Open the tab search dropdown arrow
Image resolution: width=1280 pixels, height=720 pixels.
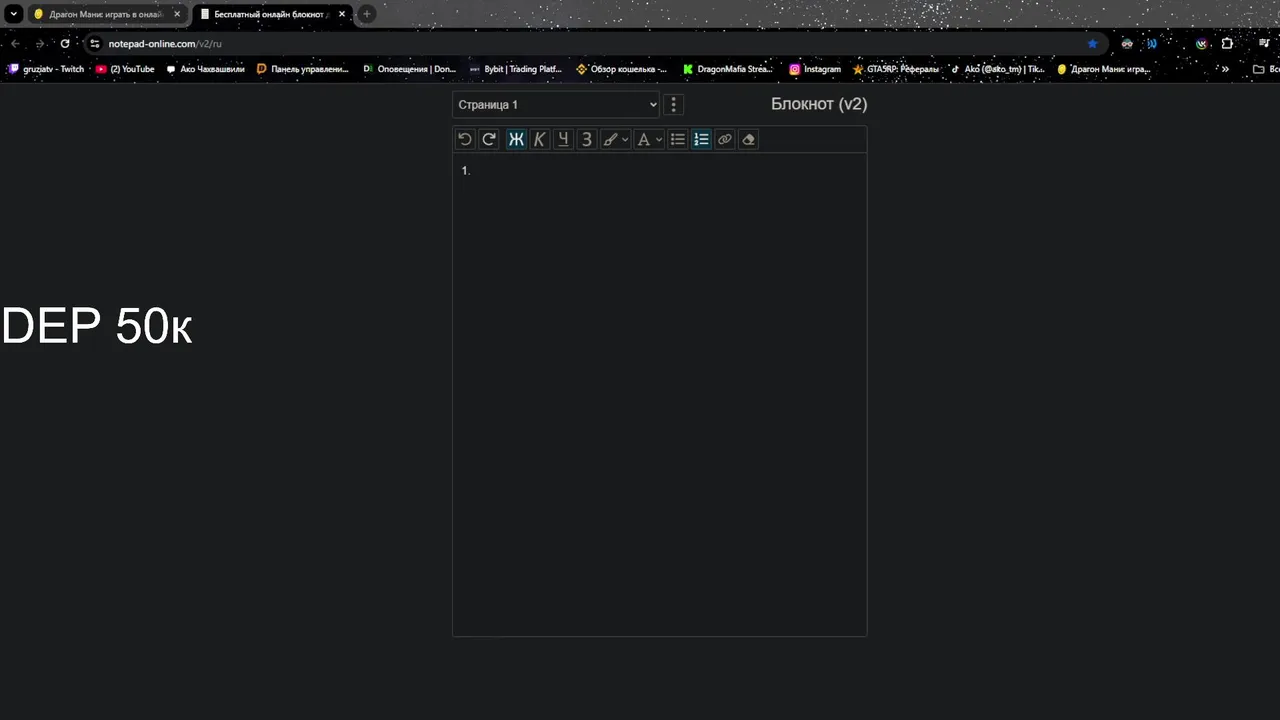point(14,14)
